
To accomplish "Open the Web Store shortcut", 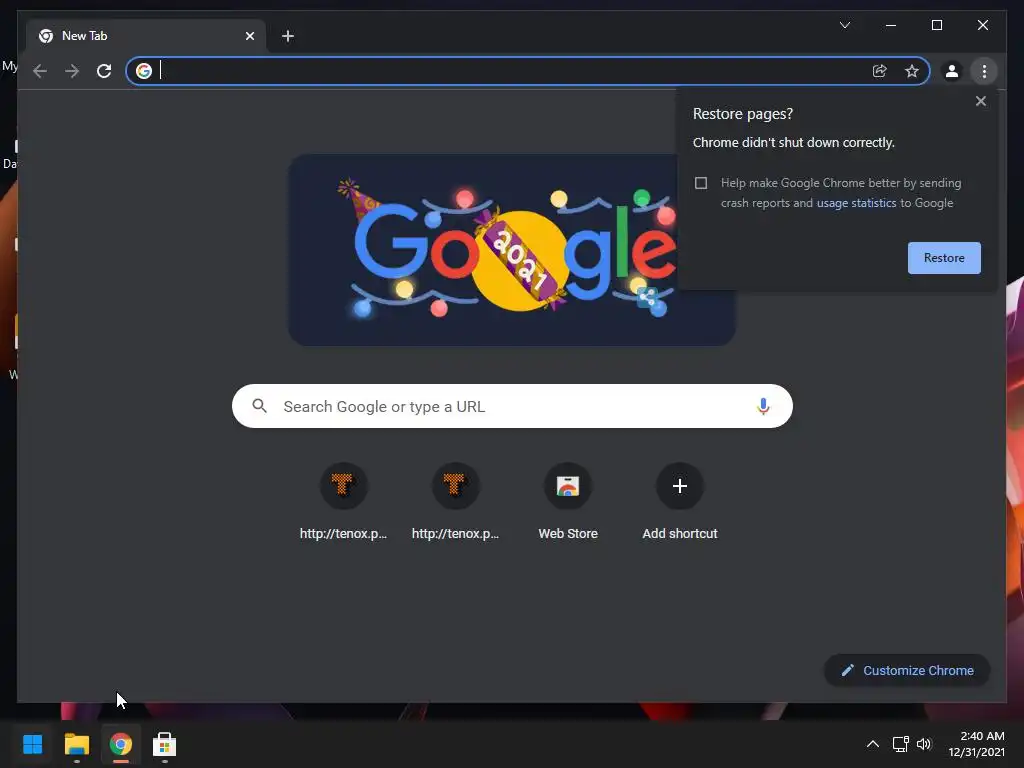I will point(568,502).
